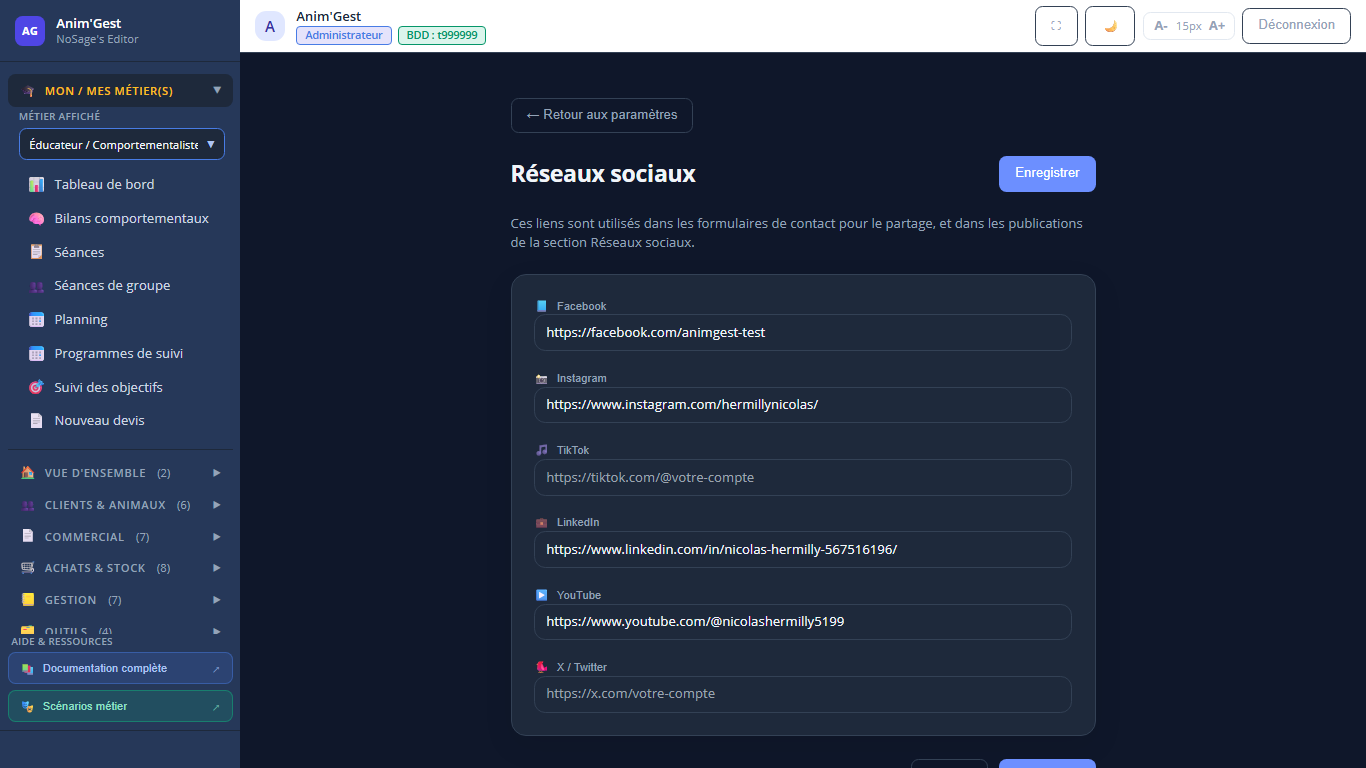Open the Documentation complète link

tap(120, 668)
